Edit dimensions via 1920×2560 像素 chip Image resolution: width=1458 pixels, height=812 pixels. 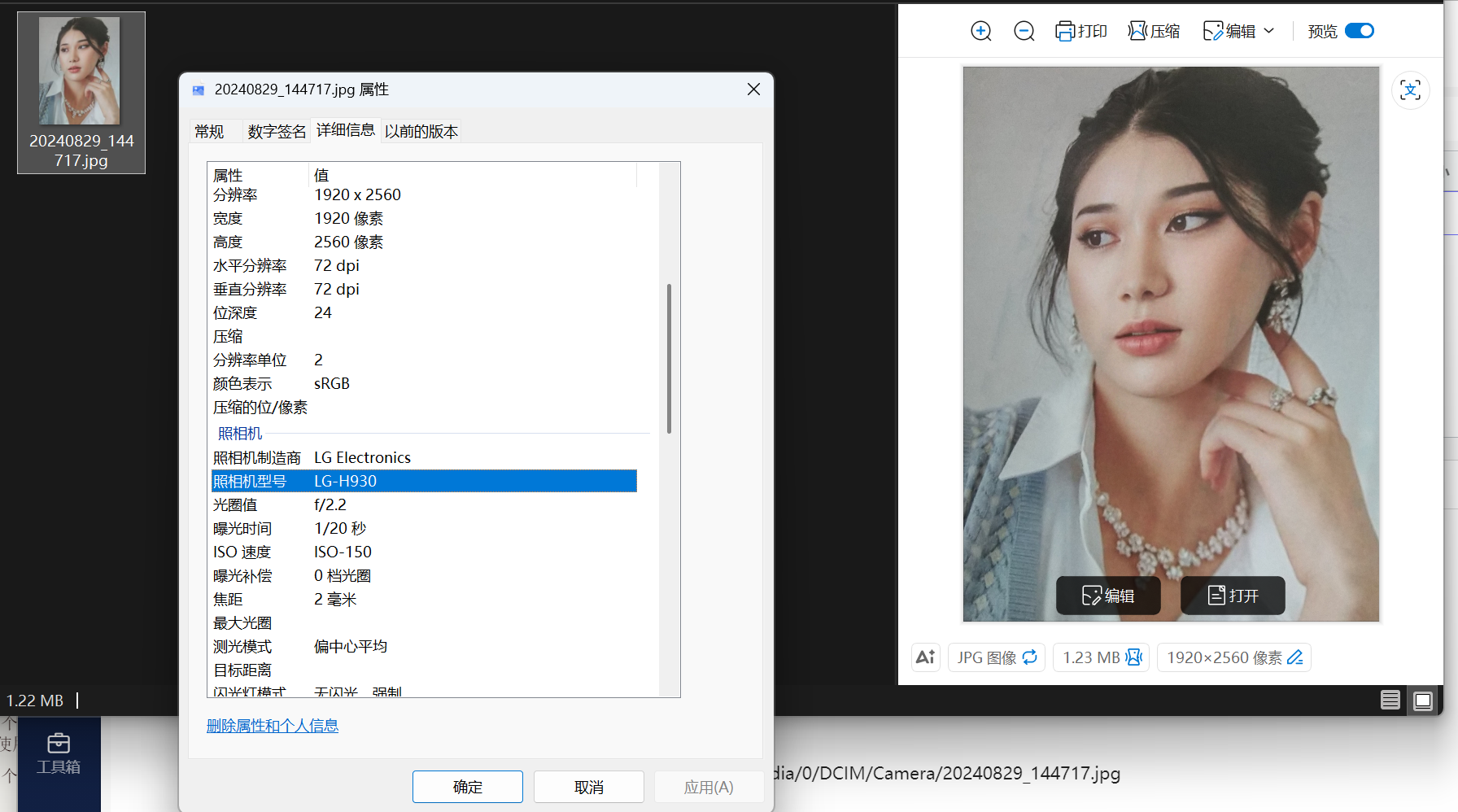pyautogui.click(x=1234, y=657)
